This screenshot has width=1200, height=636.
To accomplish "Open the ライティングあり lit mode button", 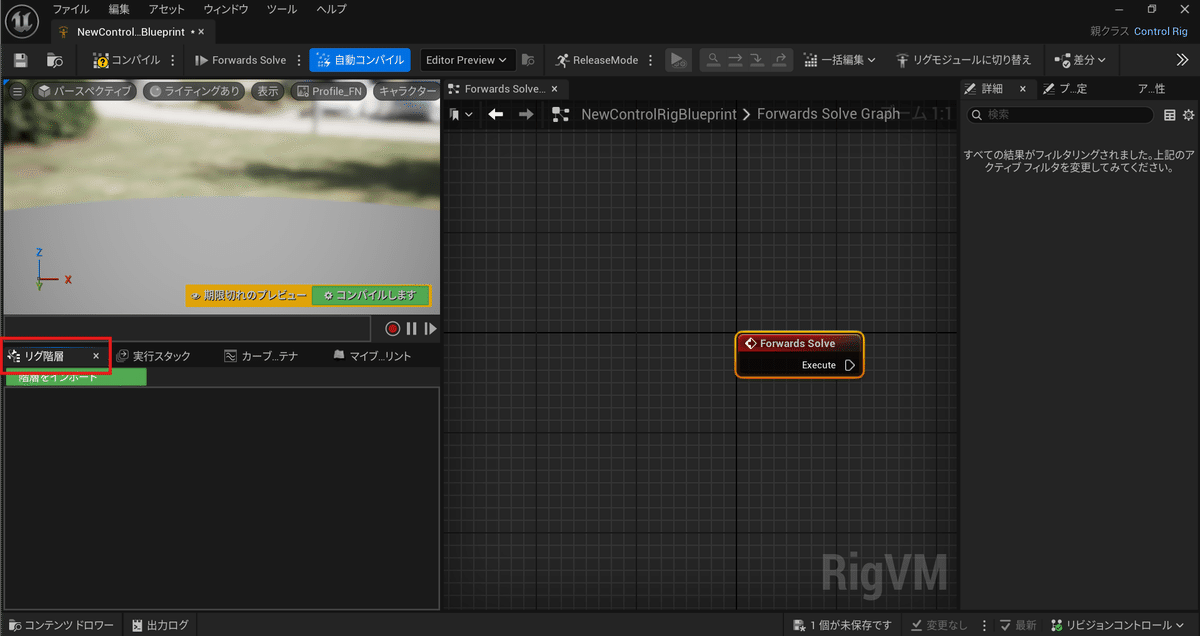I will tap(195, 91).
